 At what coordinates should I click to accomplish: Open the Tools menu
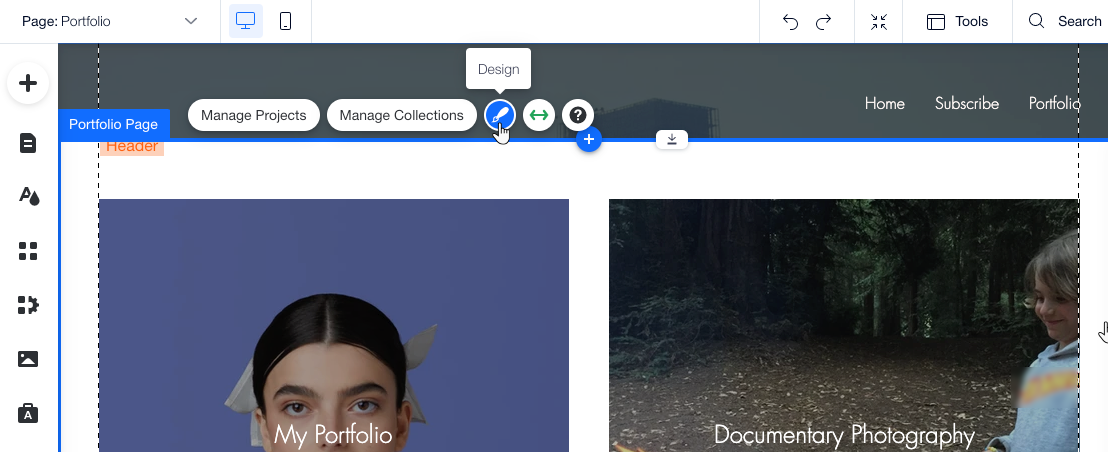957,22
